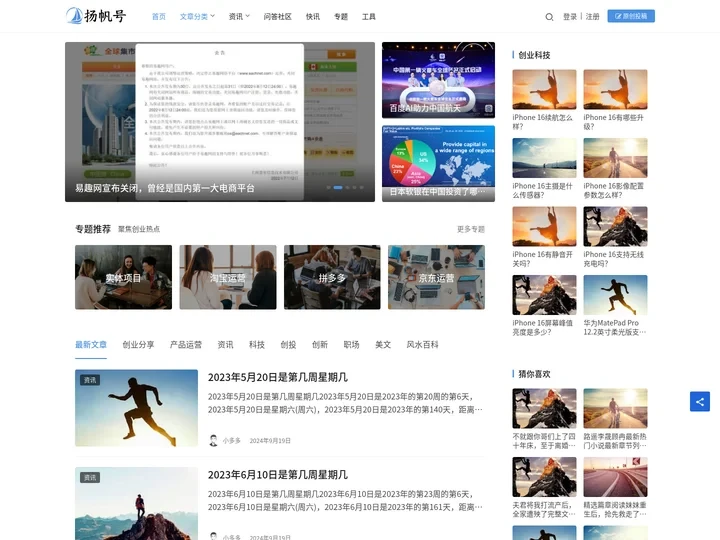
Task: Select the 产品运营 tab
Action: 186,344
